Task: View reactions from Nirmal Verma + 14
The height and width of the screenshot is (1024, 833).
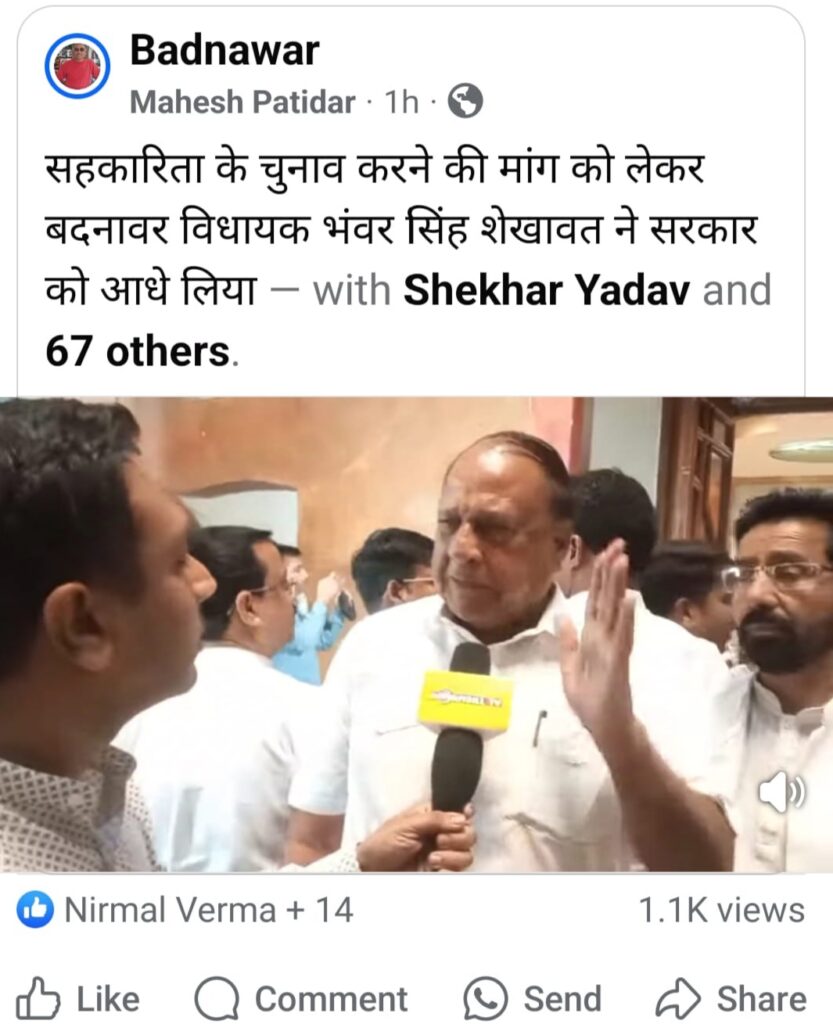Action: pyautogui.click(x=209, y=910)
